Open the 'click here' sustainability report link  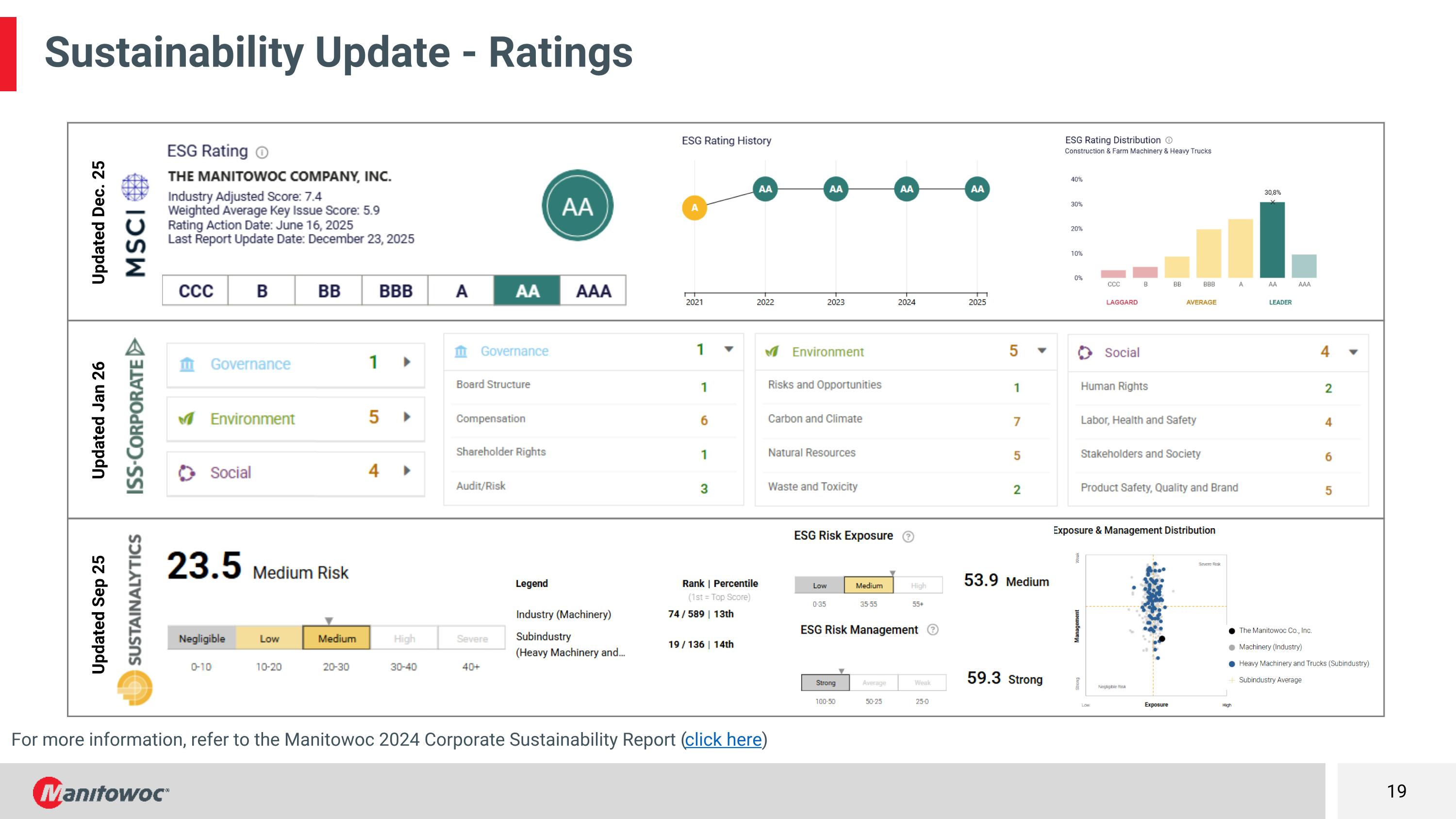723,739
